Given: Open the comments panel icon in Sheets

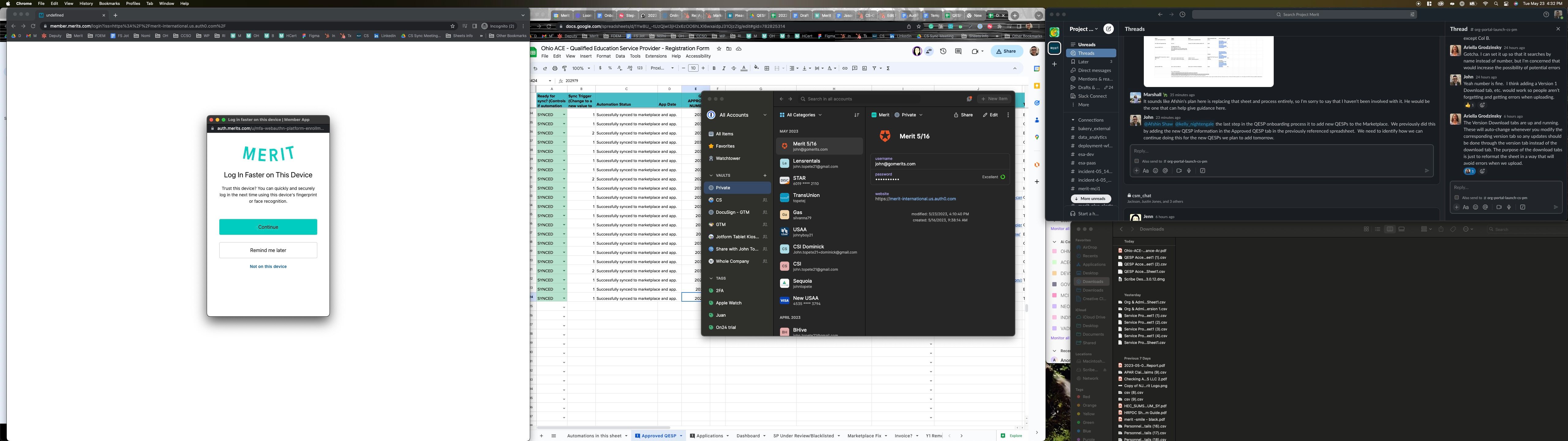Looking at the screenshot, I should pyautogui.click(x=958, y=51).
